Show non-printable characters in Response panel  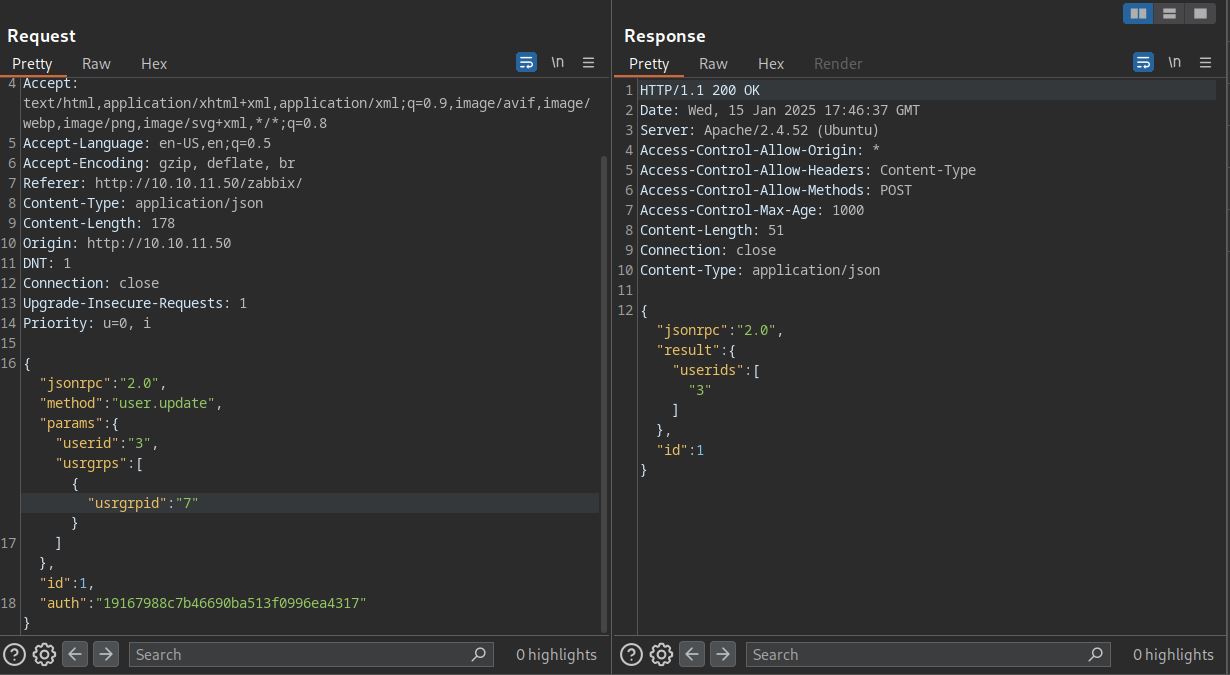[1174, 62]
